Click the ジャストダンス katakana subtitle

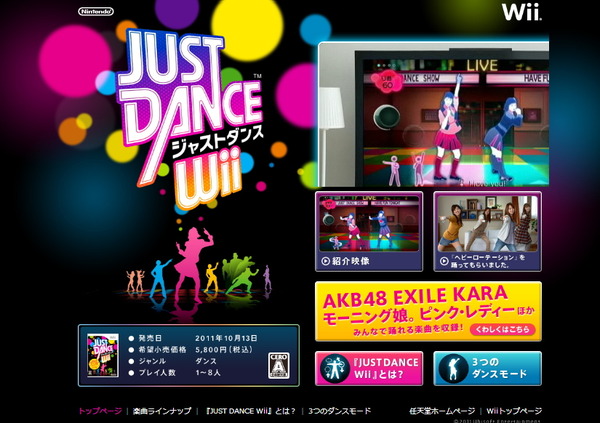[217, 141]
